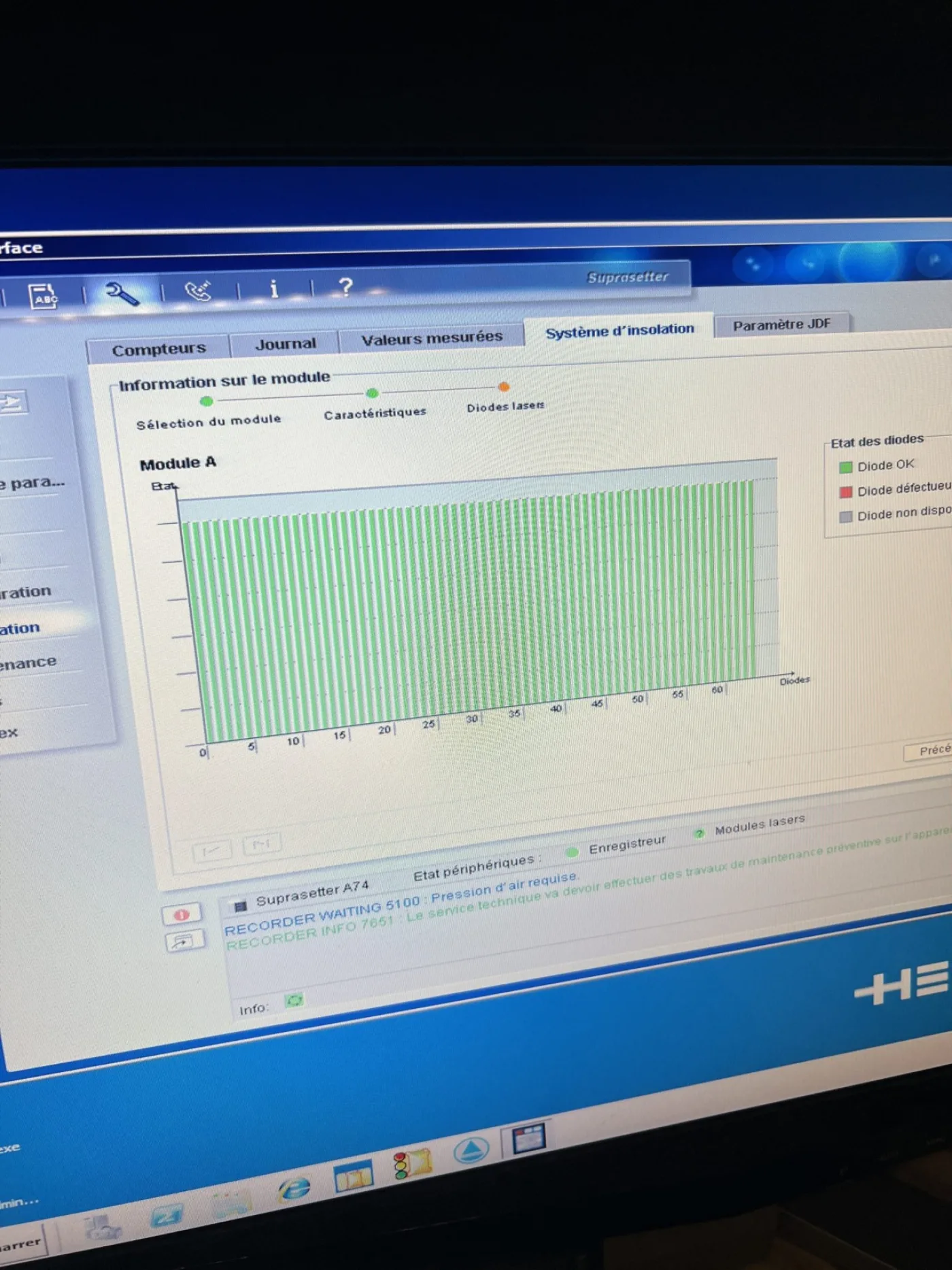Click the arrow icon atop left sidebar

[x=12, y=402]
